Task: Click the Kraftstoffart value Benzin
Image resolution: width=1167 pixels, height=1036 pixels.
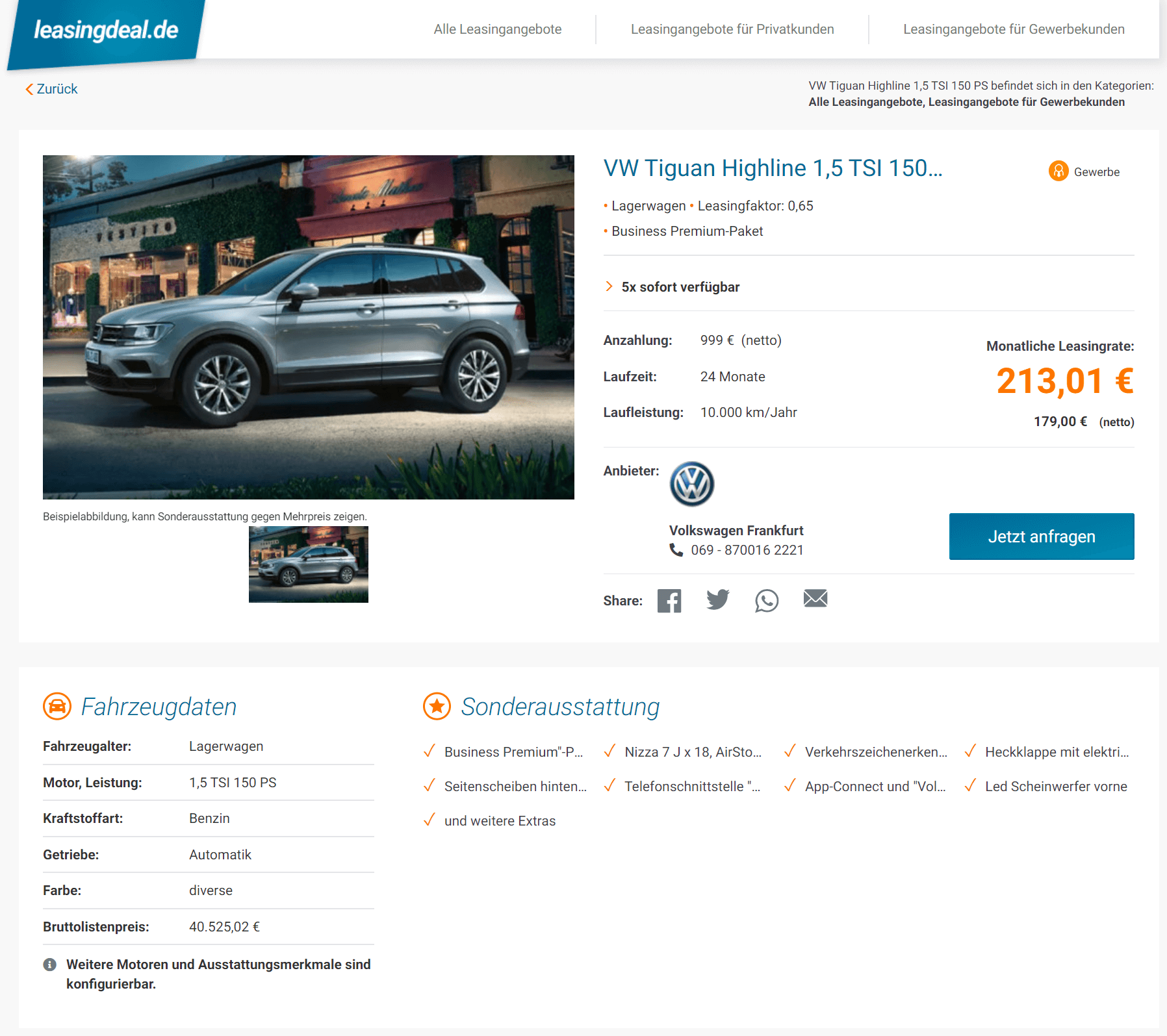Action: click(x=209, y=818)
